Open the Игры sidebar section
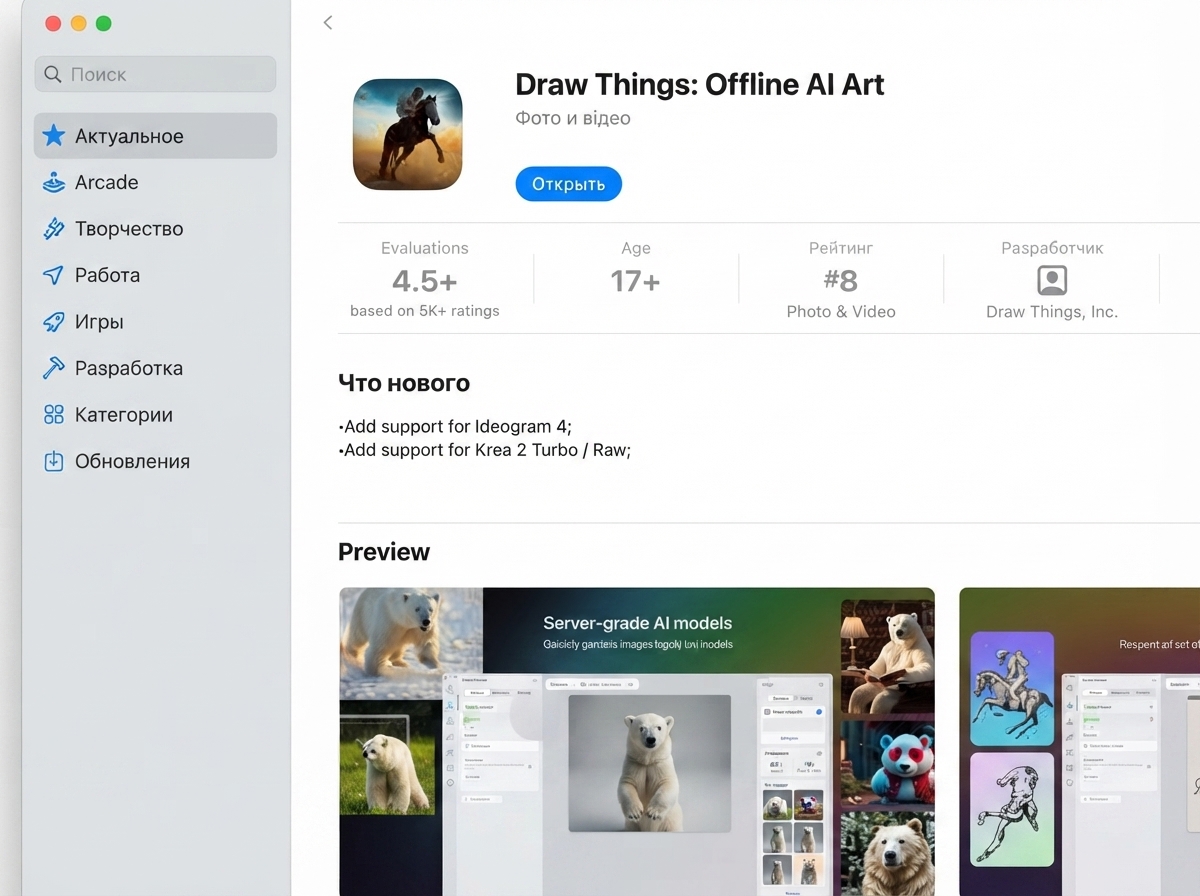The image size is (1200, 896). tap(155, 322)
